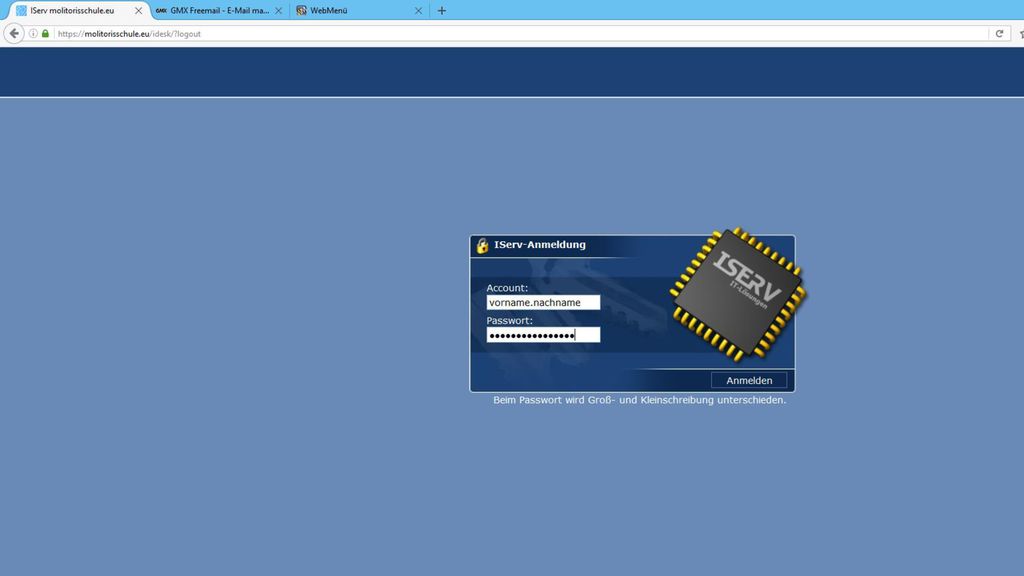Focus the Passwort input field
Image resolution: width=1024 pixels, height=576 pixels.
[543, 335]
